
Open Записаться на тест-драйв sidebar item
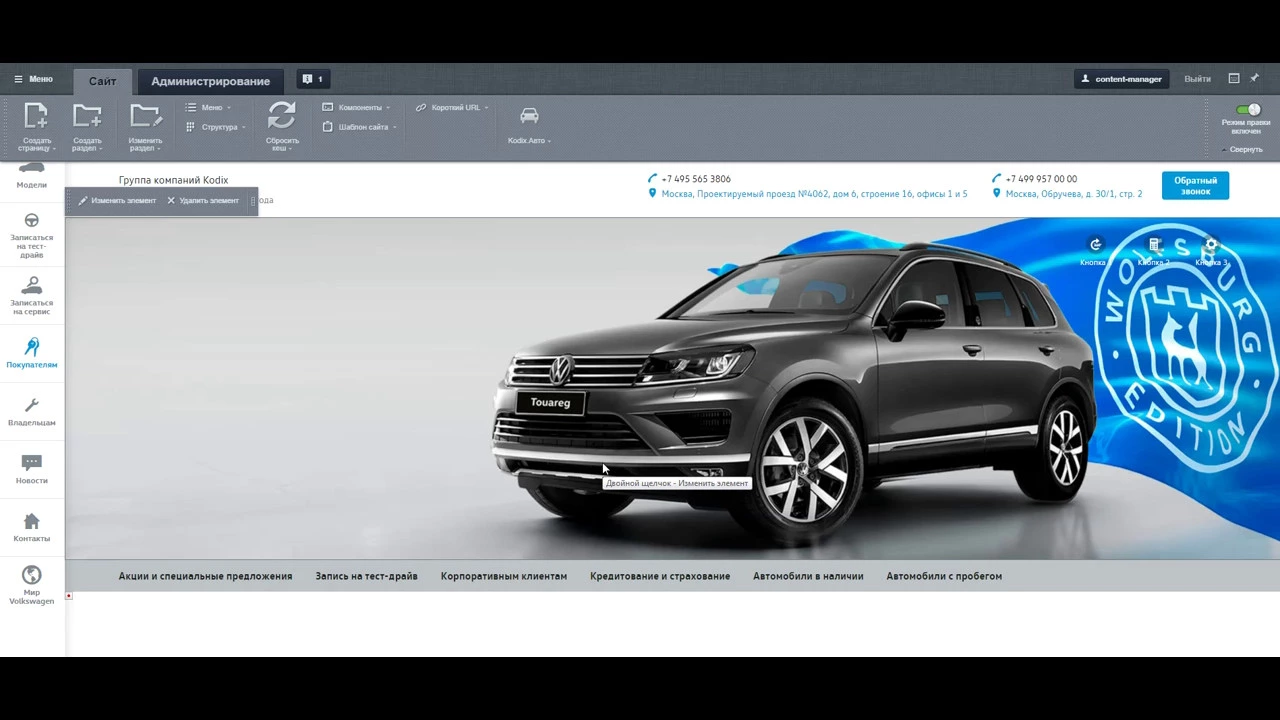point(31,236)
